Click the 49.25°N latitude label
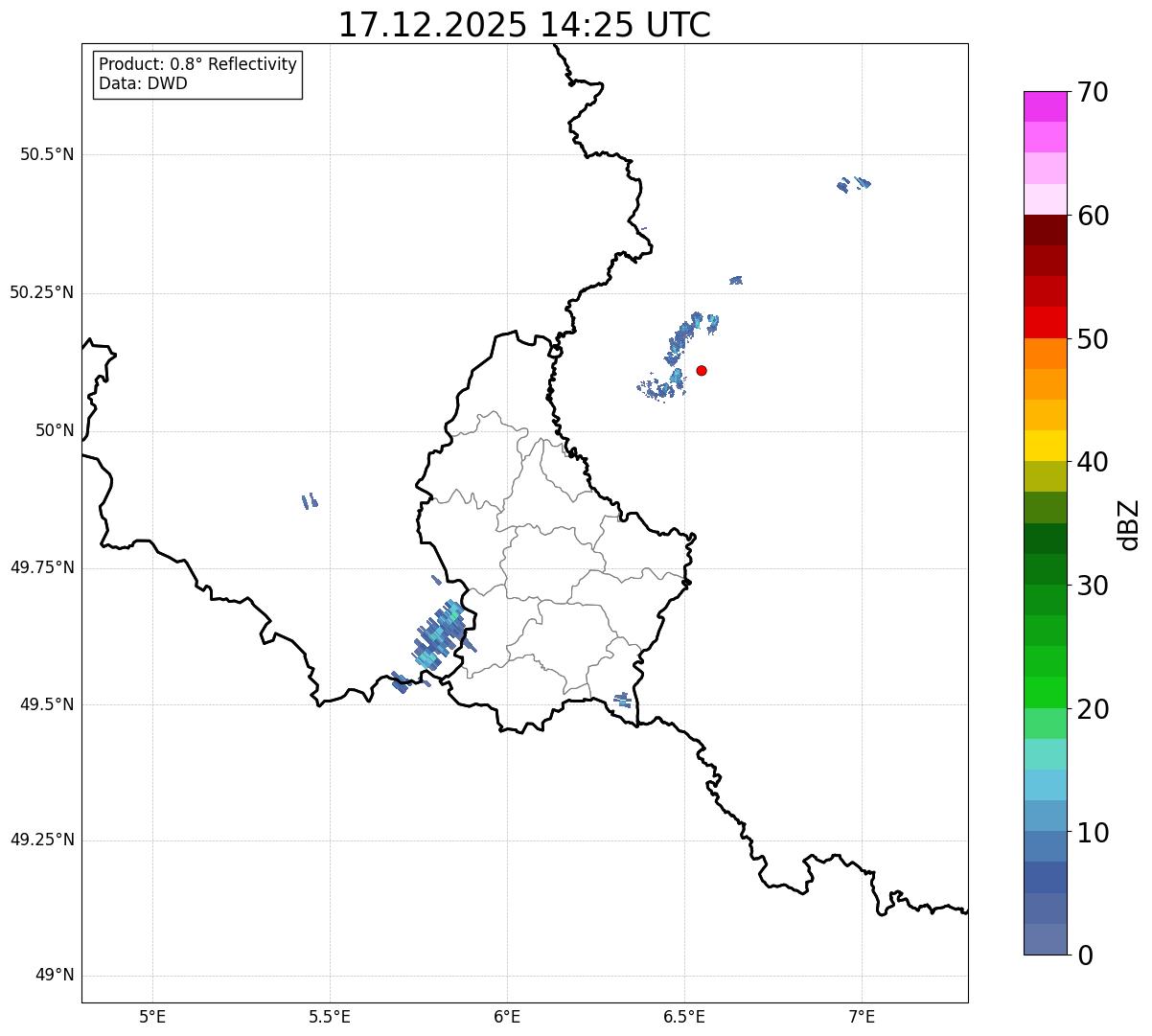Screen dimensions: 1152x1036 [x=42, y=840]
